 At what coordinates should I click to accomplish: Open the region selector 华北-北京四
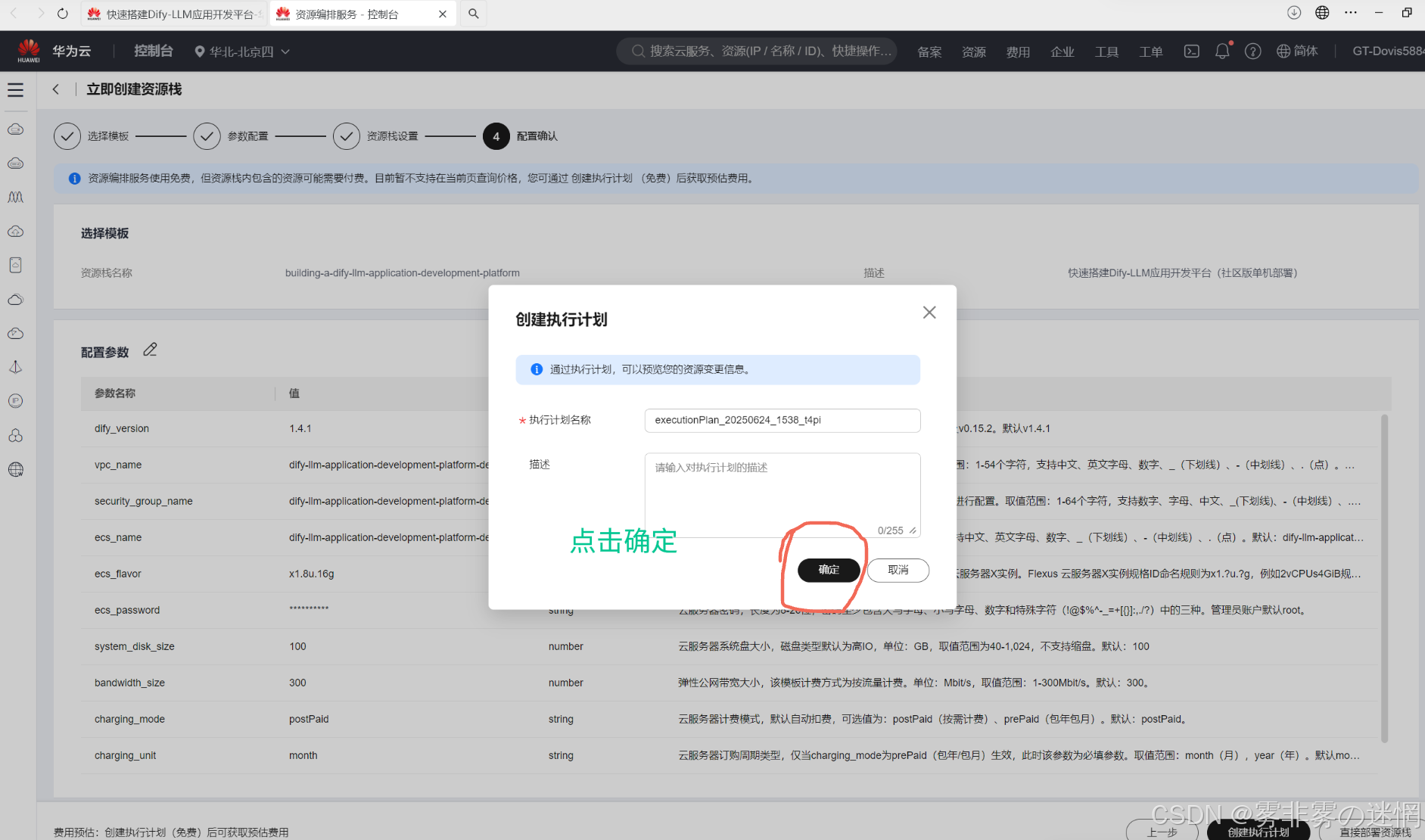click(x=242, y=51)
